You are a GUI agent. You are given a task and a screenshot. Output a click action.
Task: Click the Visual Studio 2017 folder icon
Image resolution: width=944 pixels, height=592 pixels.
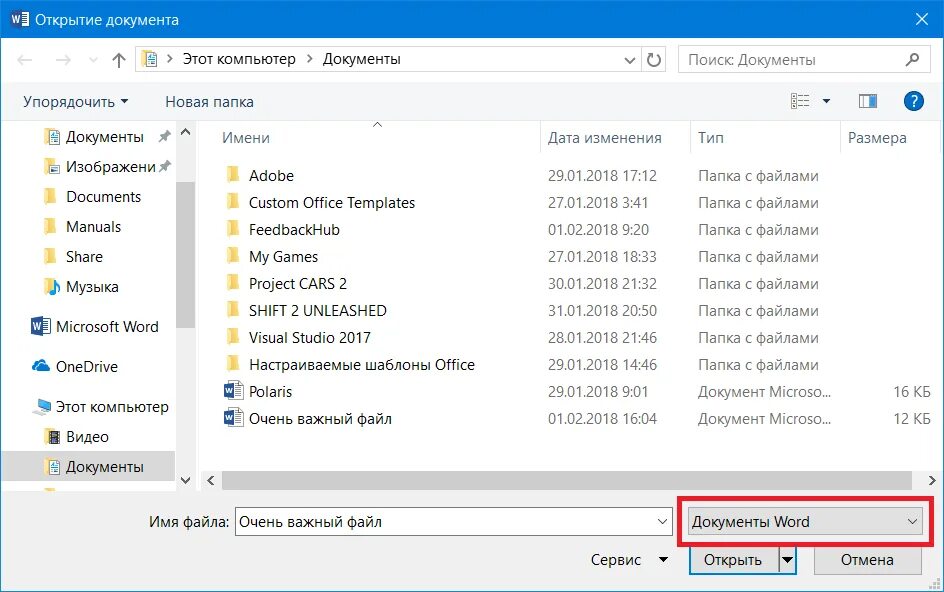coord(233,337)
